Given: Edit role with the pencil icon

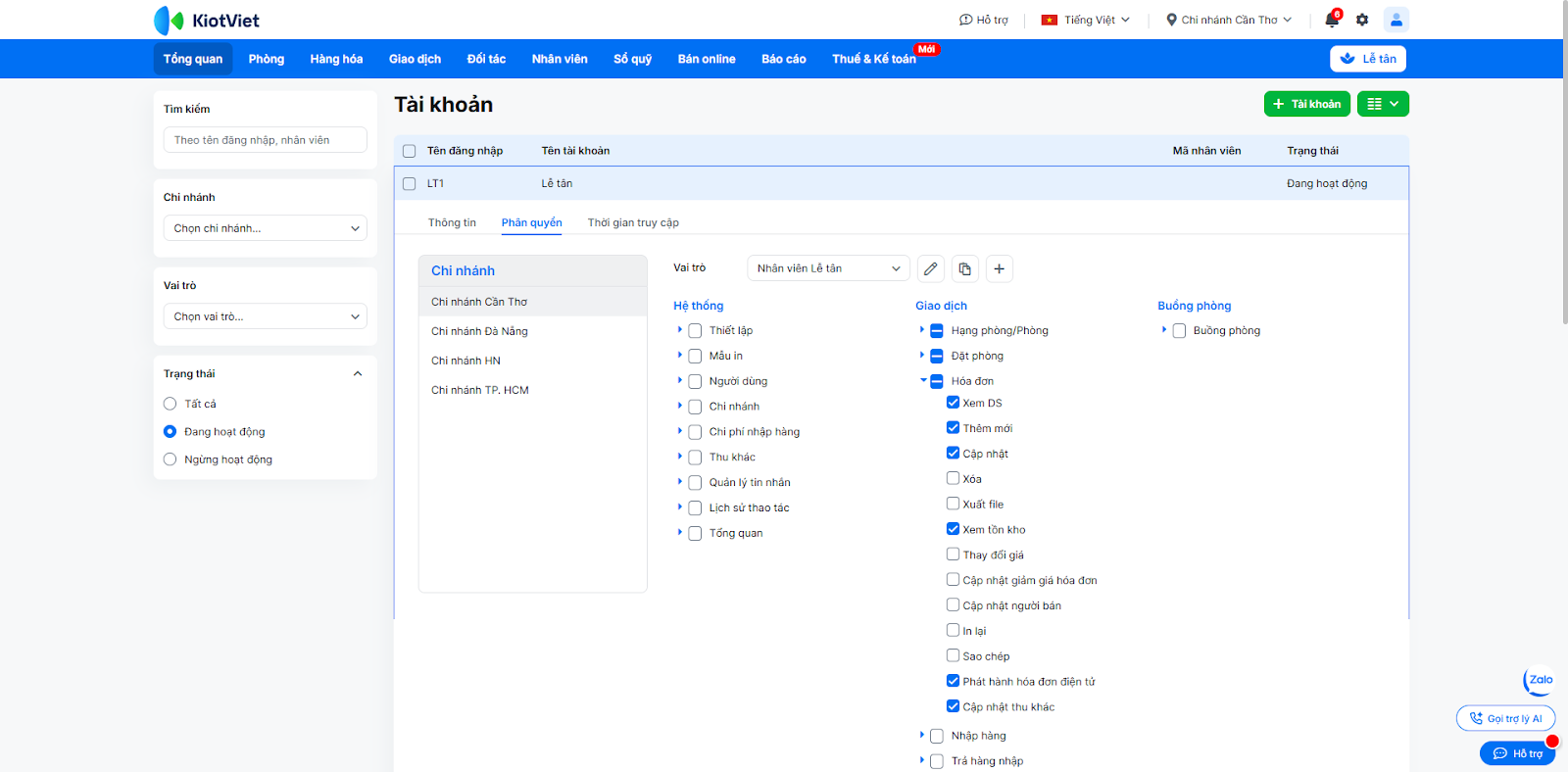Looking at the screenshot, I should 931,268.
